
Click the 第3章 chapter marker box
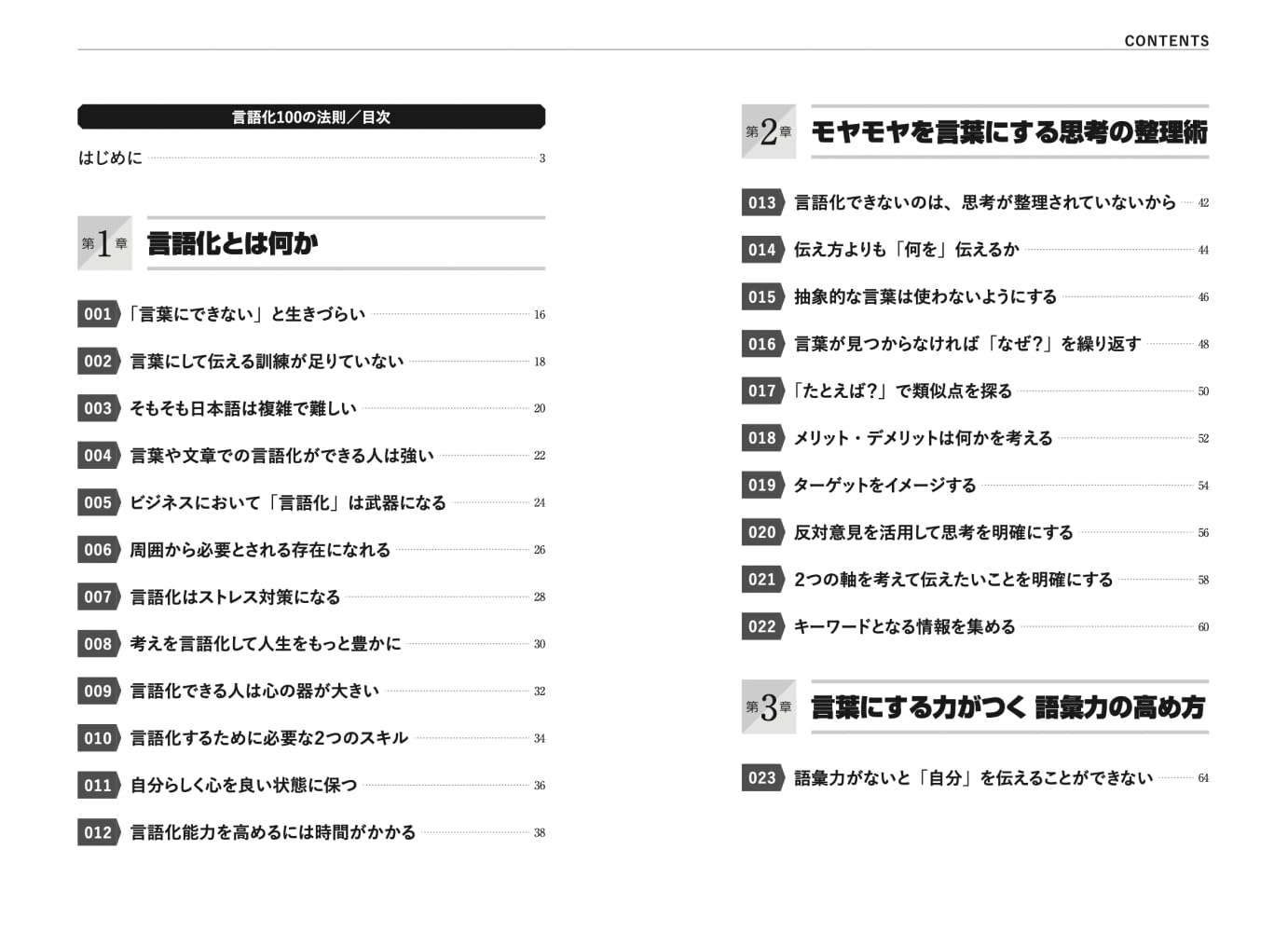click(x=768, y=706)
